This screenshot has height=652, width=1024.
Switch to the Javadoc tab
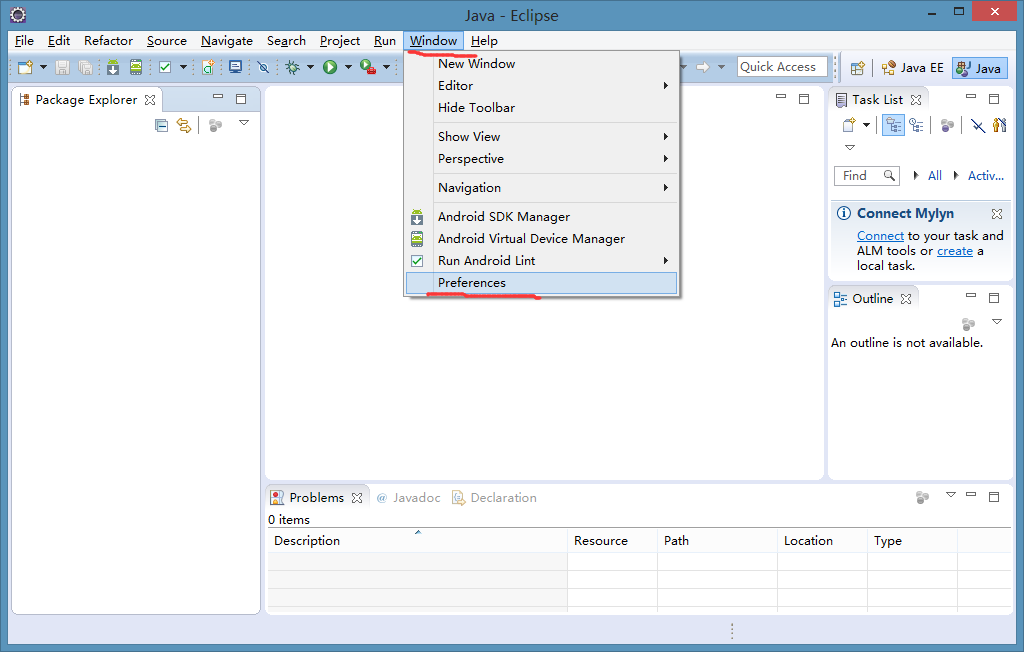pos(408,497)
